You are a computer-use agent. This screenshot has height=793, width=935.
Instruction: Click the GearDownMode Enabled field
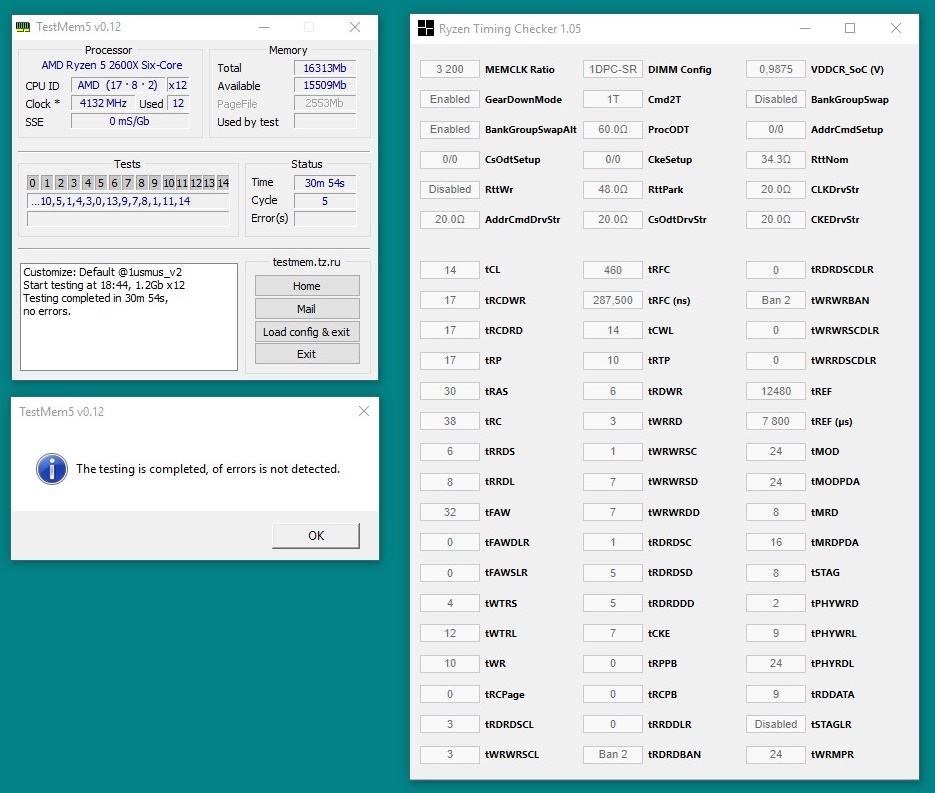point(450,100)
